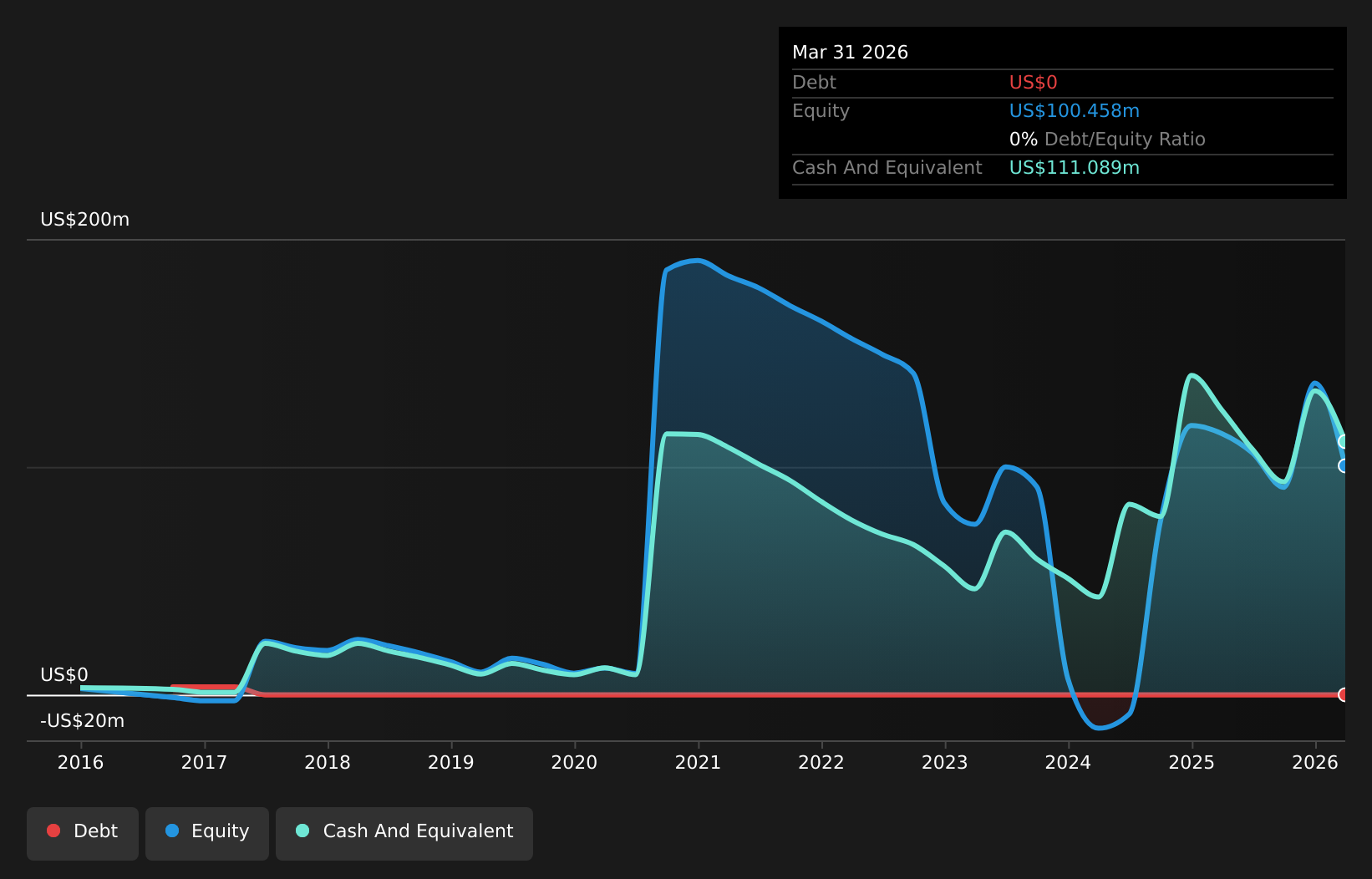The height and width of the screenshot is (879, 1372).
Task: Click the Debt value US$0 in tooltip
Action: 1034,83
